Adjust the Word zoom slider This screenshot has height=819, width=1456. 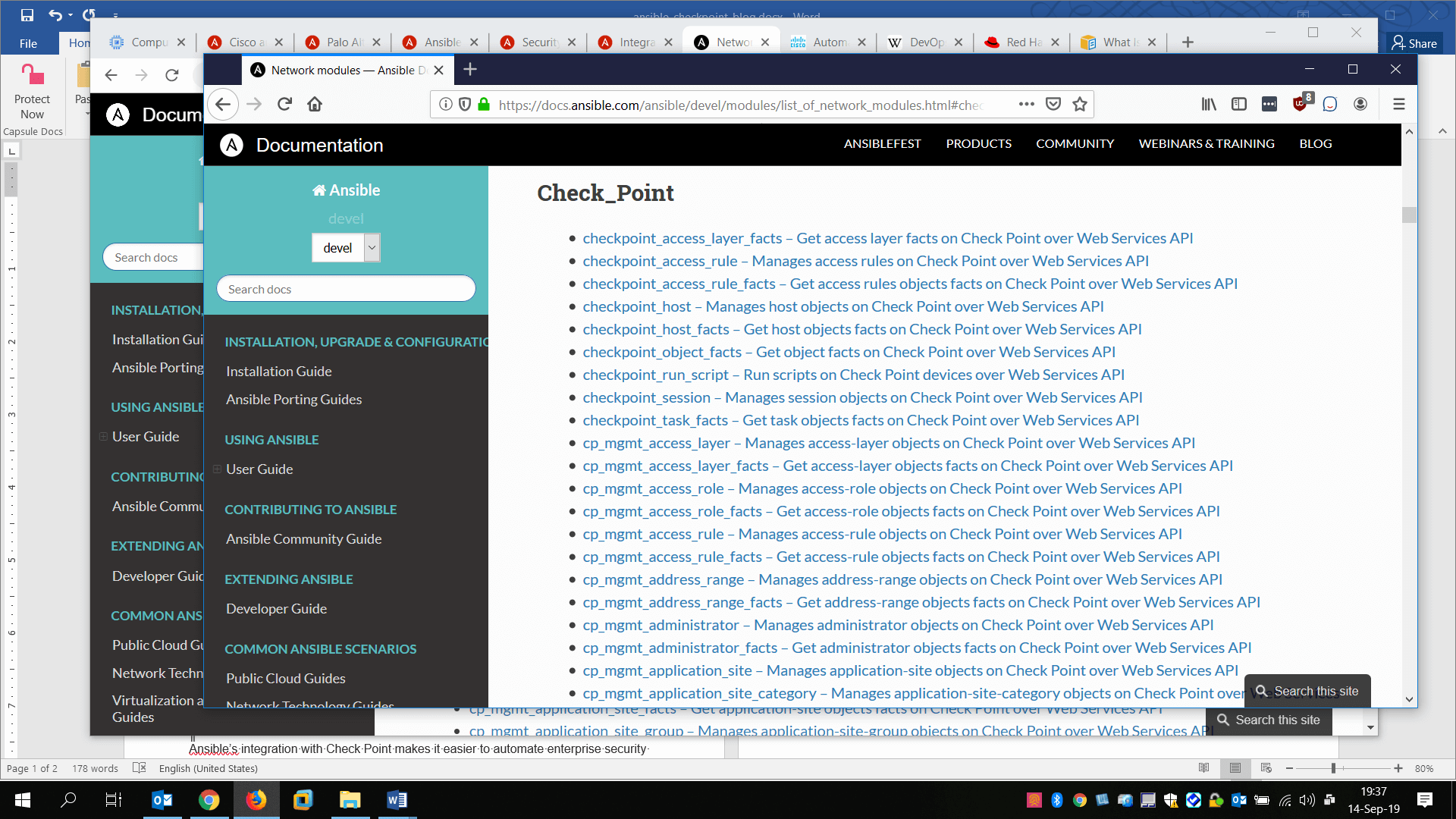point(1333,768)
